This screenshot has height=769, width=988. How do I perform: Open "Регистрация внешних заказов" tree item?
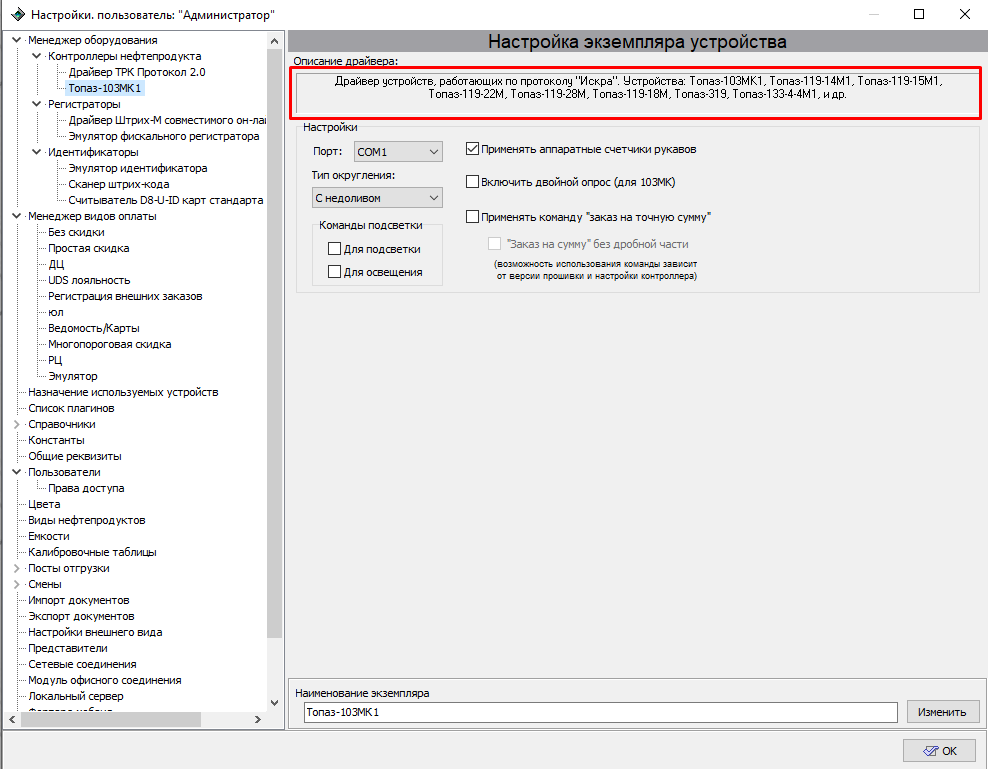pyautogui.click(x=125, y=296)
